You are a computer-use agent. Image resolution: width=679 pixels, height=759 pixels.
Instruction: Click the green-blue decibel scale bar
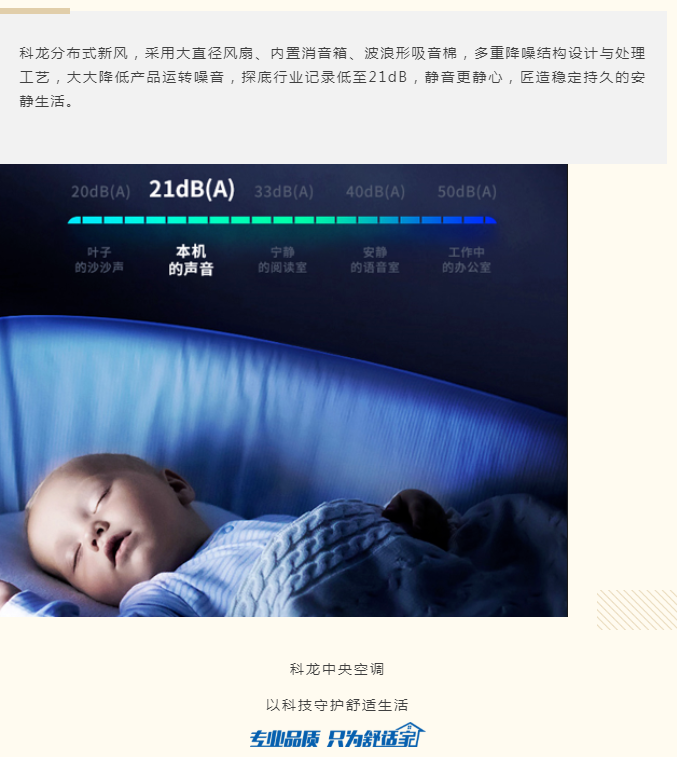point(282,220)
